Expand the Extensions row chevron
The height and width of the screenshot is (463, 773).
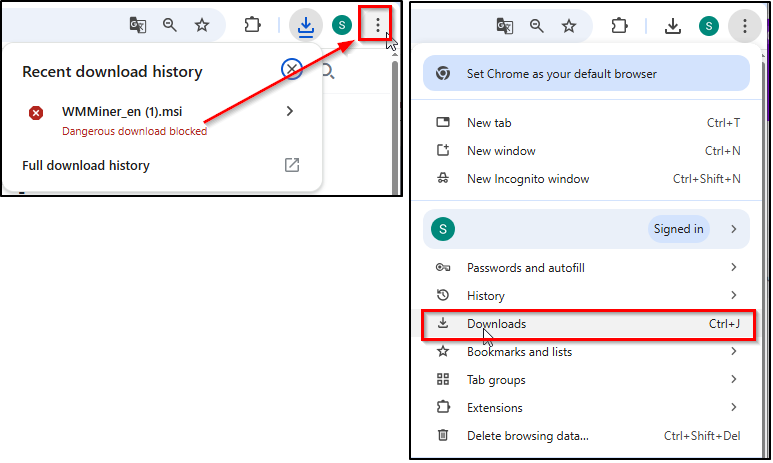coord(734,407)
